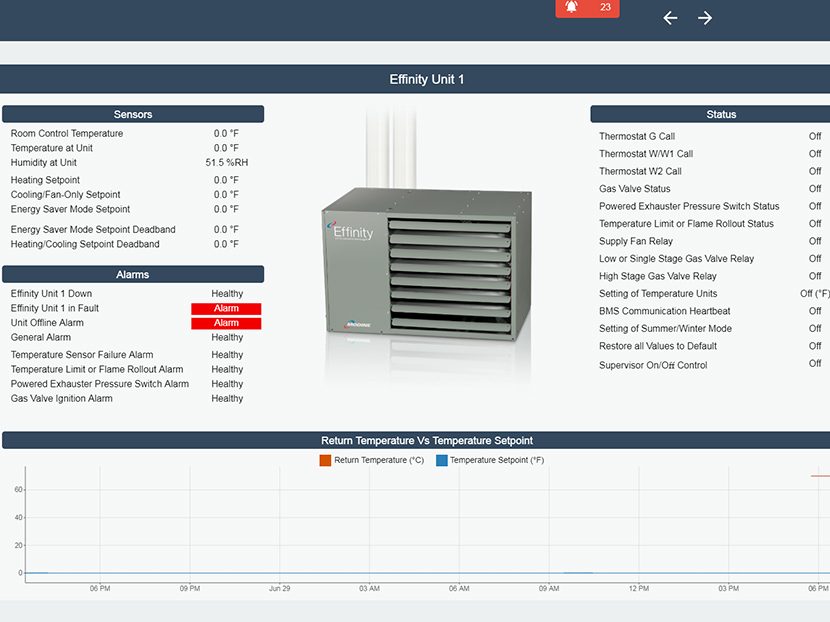Image resolution: width=830 pixels, height=622 pixels.
Task: Click the Heating Setpoint value 0.0 °F
Action: pyautogui.click(x=226, y=180)
